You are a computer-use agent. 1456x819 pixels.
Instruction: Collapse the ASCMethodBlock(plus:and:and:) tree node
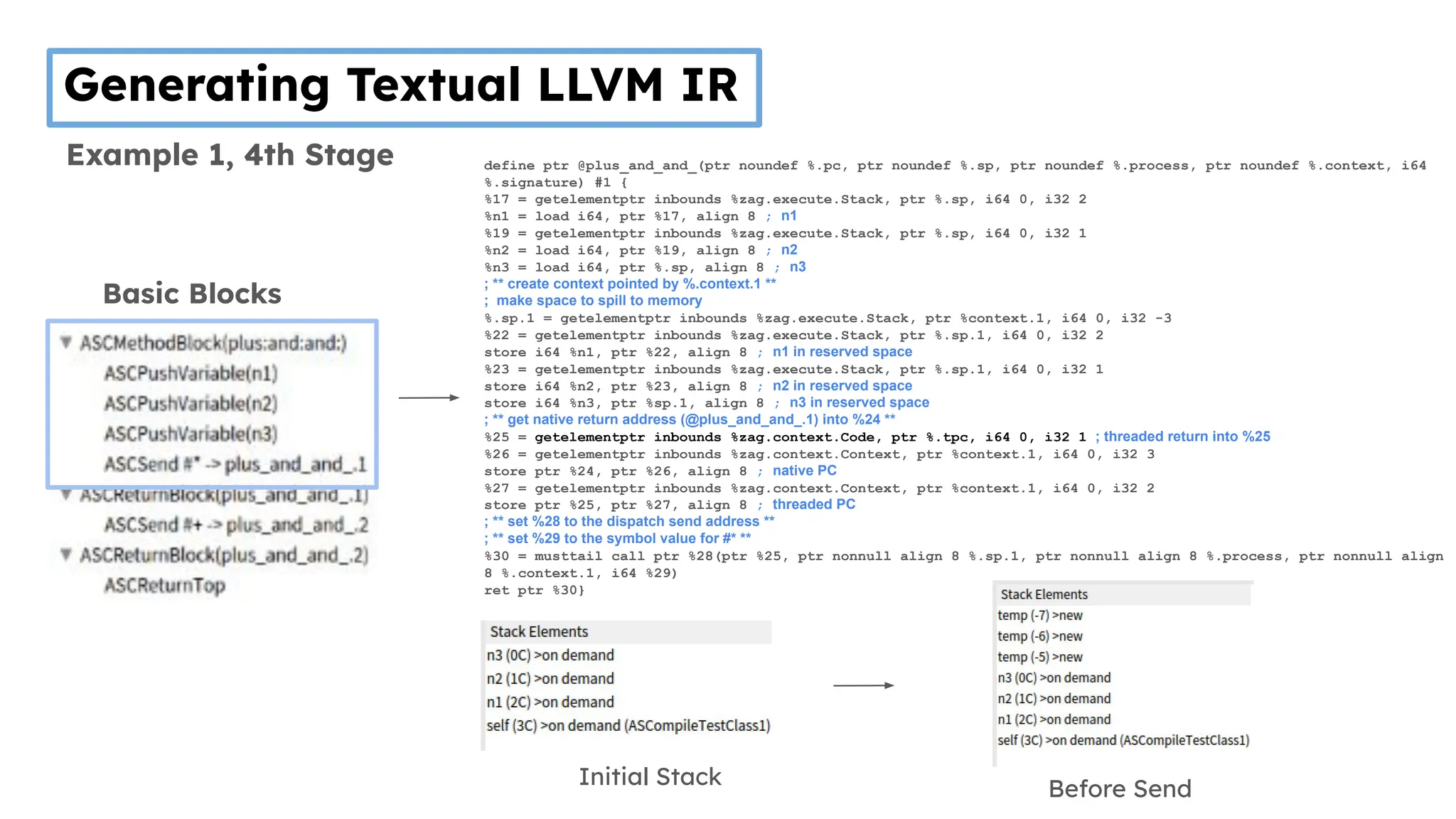click(x=66, y=343)
